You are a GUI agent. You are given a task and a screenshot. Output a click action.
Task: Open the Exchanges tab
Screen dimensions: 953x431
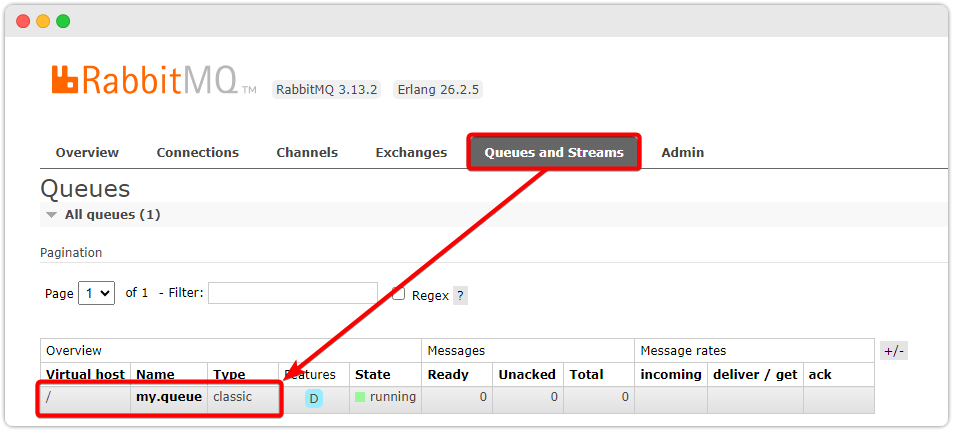[x=411, y=153]
